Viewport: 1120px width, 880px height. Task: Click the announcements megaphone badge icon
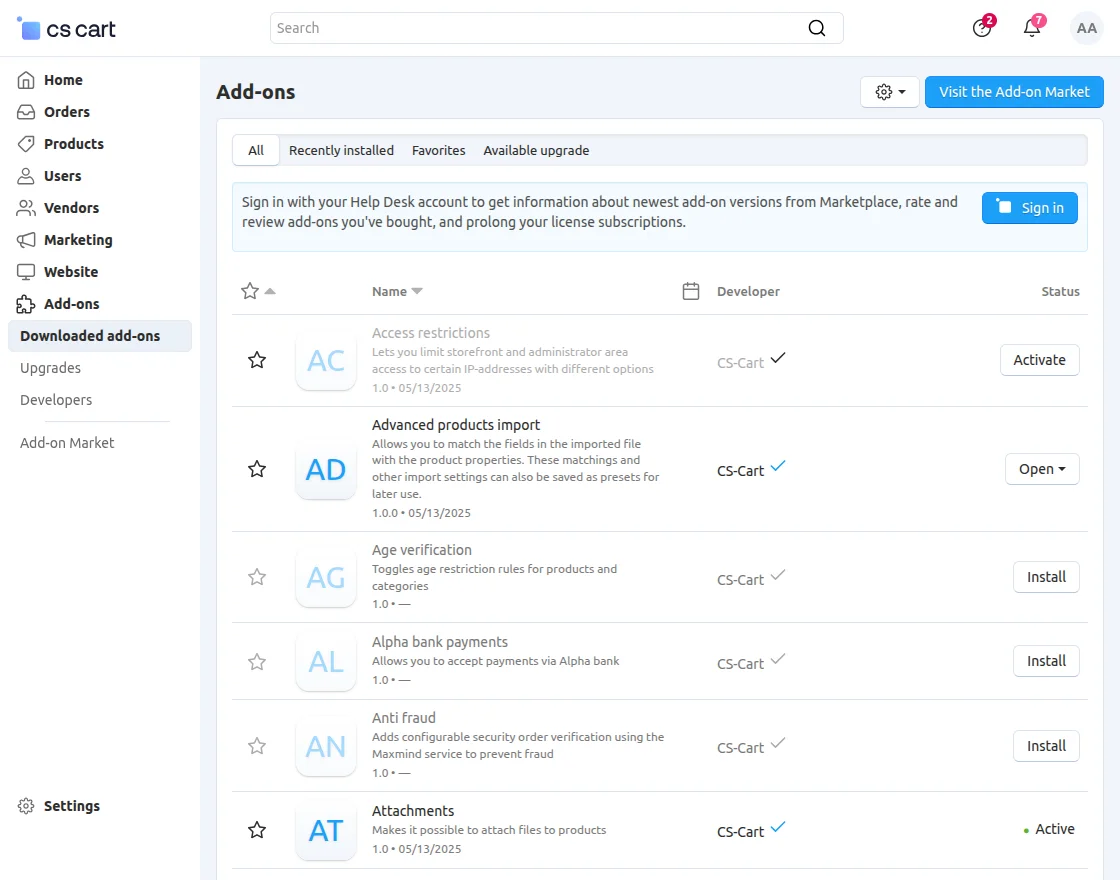click(981, 28)
